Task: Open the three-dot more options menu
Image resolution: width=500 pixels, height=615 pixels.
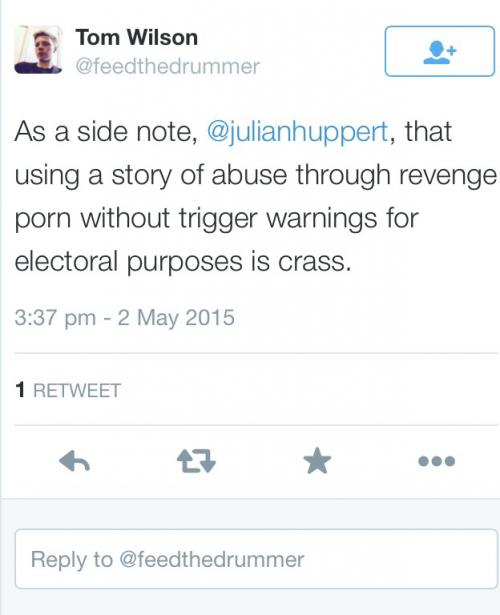Action: click(x=437, y=461)
